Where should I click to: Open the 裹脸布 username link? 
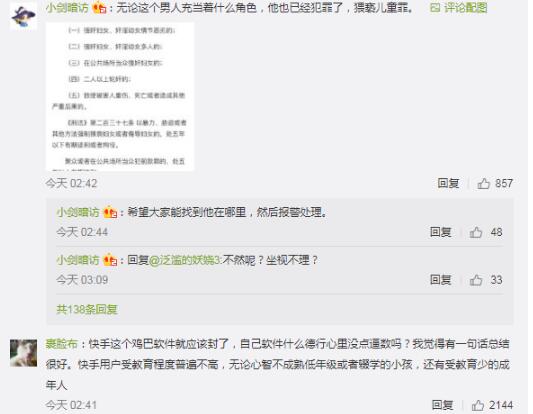coord(62,344)
